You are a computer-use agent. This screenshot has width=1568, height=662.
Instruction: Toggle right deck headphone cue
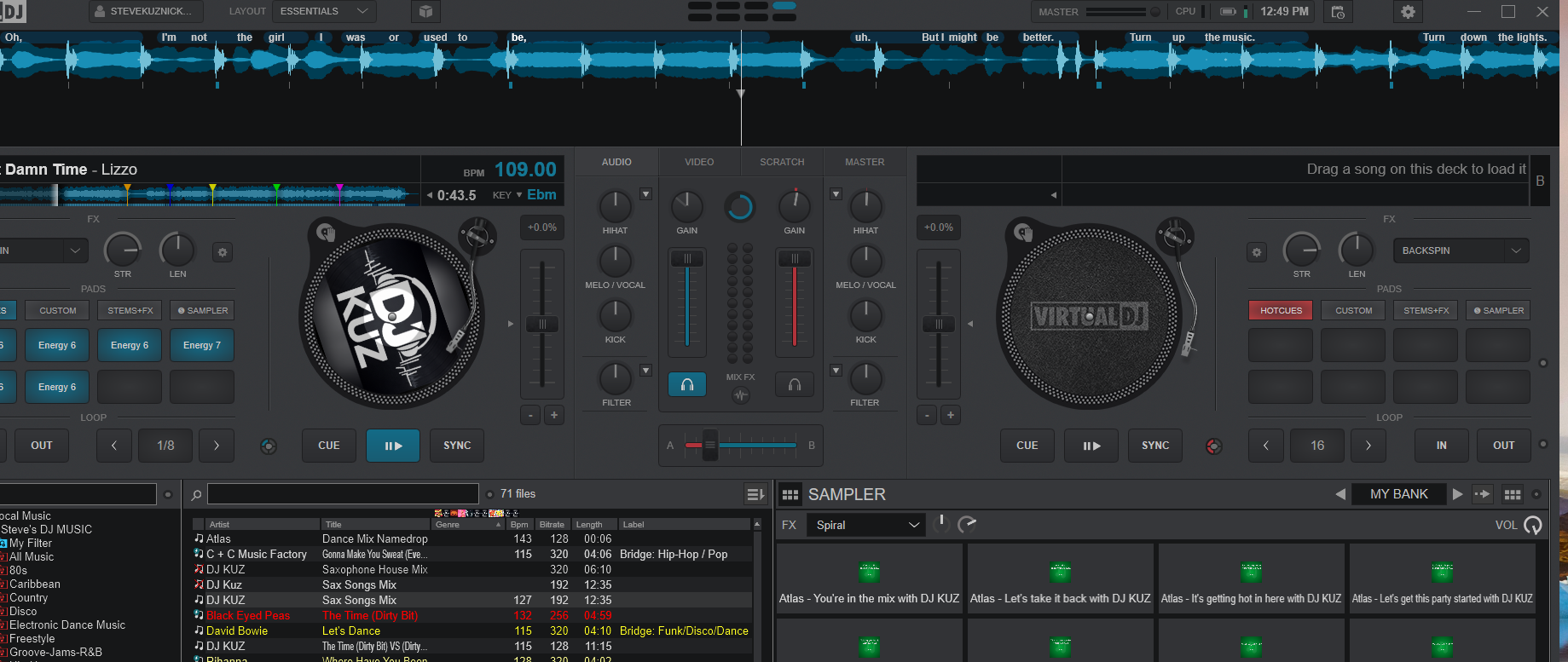(795, 385)
